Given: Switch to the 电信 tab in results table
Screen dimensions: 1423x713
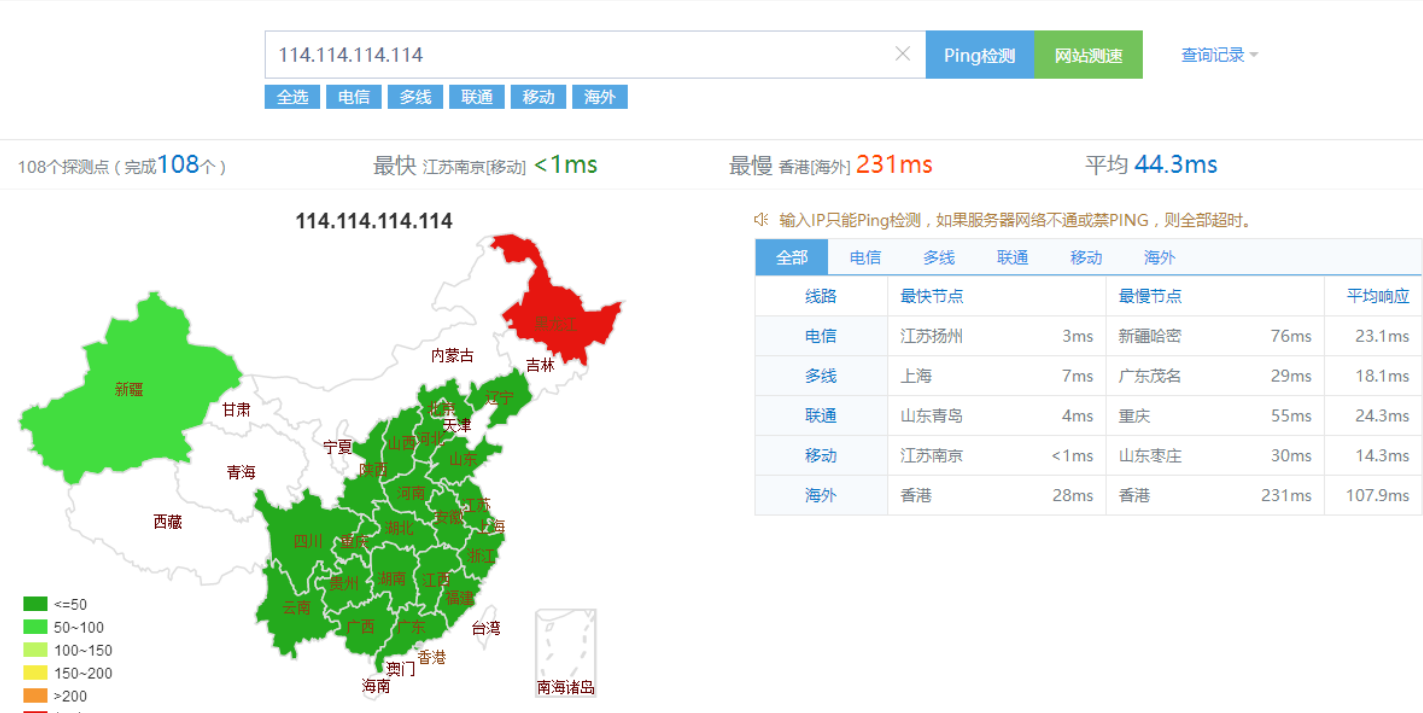Looking at the screenshot, I should coord(865,257).
